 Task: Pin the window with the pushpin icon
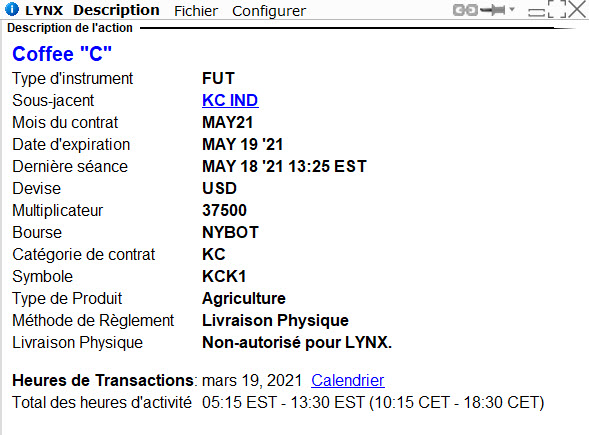[x=493, y=10]
